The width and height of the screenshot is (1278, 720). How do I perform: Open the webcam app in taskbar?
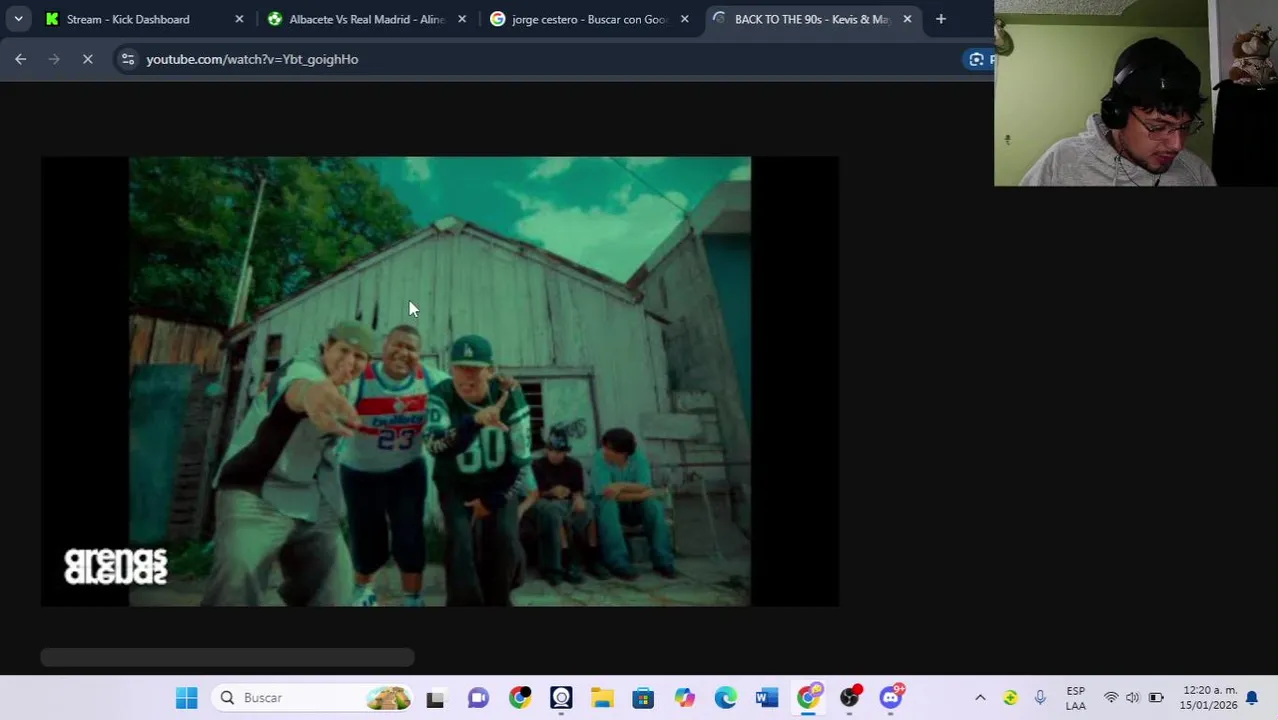(561, 698)
